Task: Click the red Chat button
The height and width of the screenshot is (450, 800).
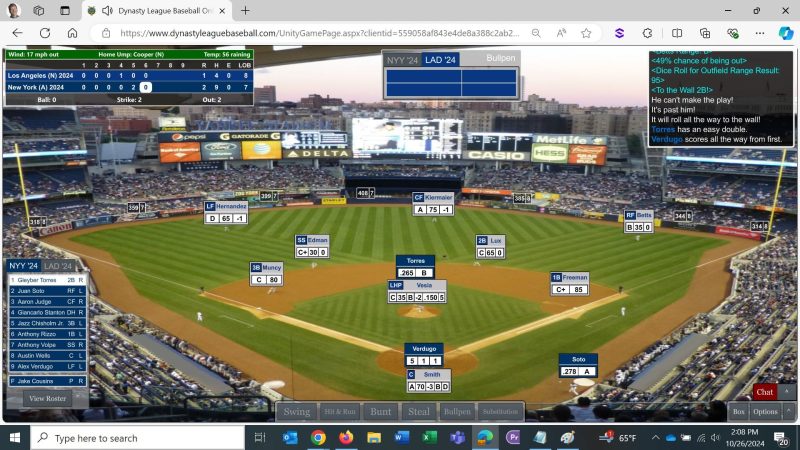Action: point(764,392)
